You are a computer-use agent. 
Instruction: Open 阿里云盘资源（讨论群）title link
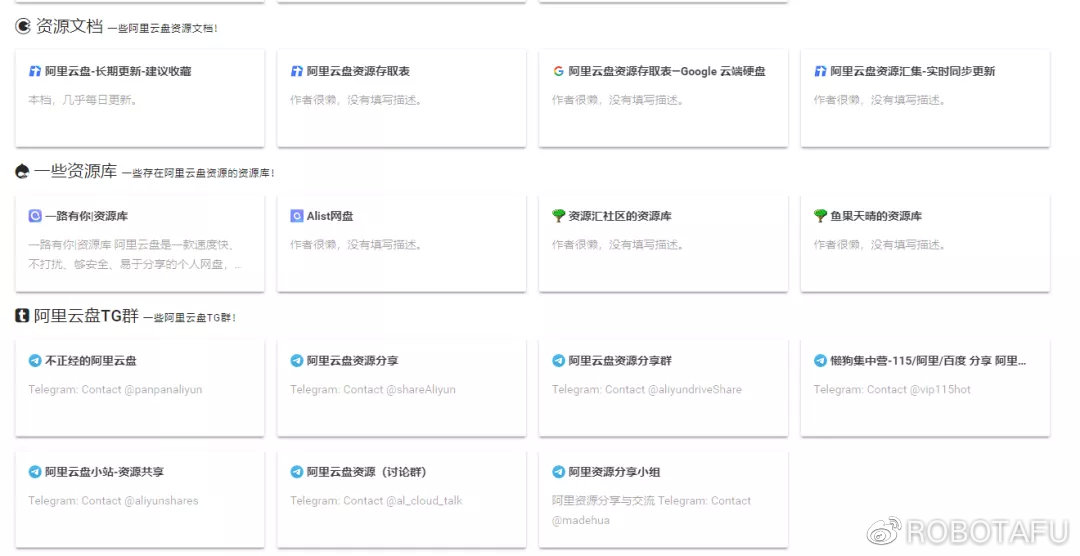tap(366, 472)
